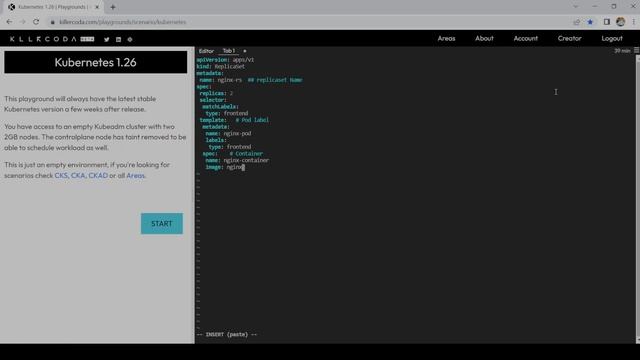
Task: Bookmark page using star icon
Action: point(590,22)
